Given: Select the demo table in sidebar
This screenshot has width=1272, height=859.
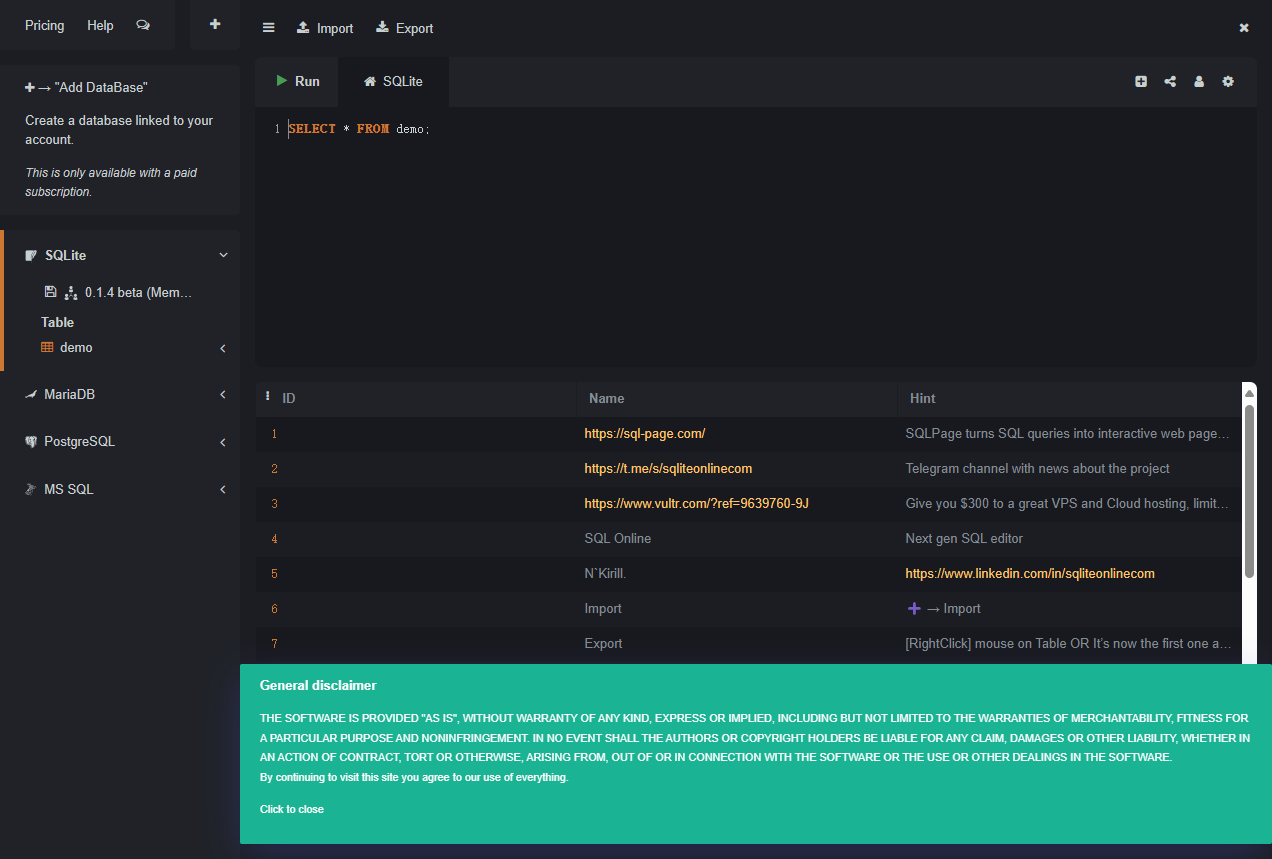Looking at the screenshot, I should (x=76, y=348).
